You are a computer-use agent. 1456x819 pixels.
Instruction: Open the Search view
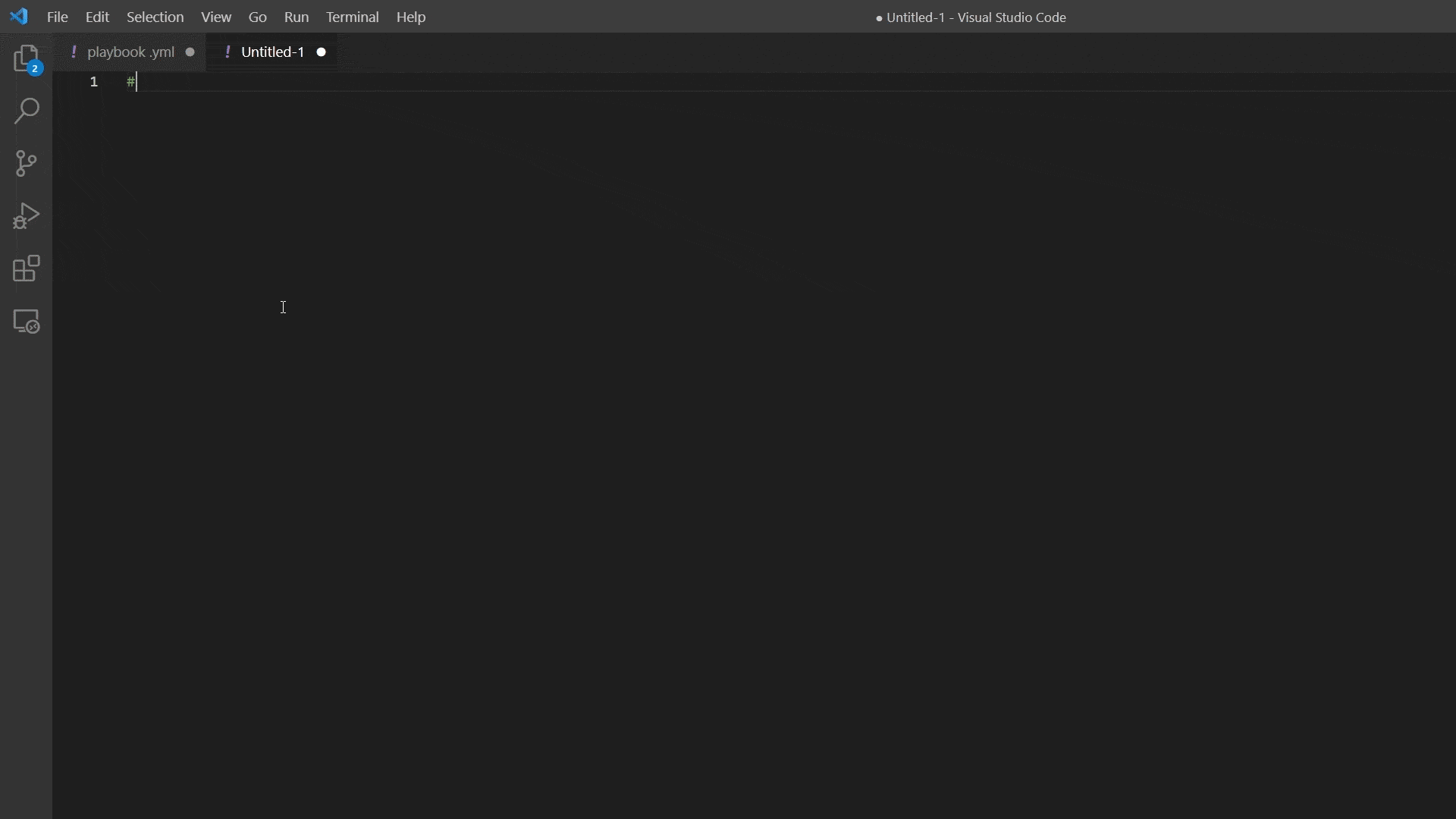click(27, 111)
